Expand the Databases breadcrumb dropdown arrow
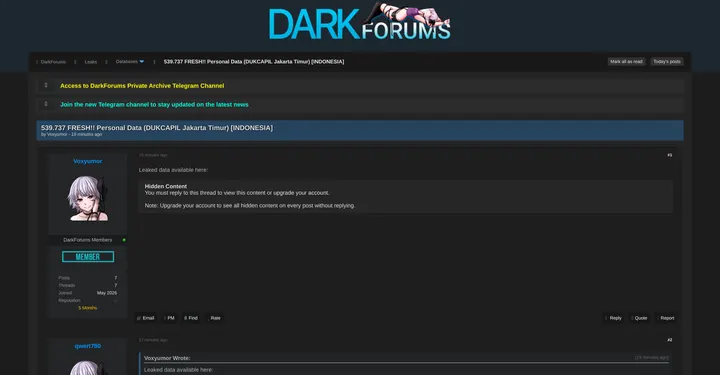720x375 pixels. coord(141,62)
